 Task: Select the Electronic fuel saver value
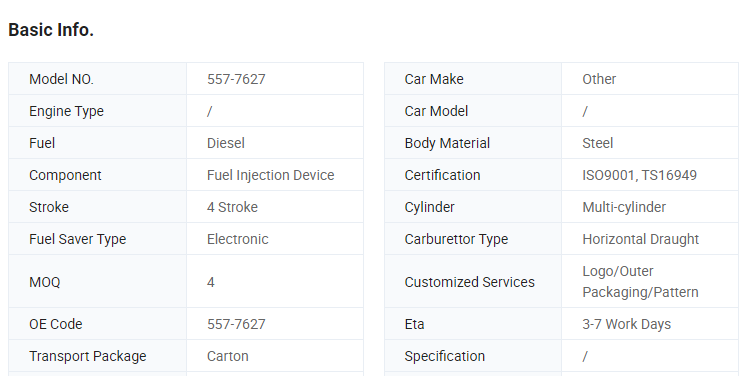(238, 239)
